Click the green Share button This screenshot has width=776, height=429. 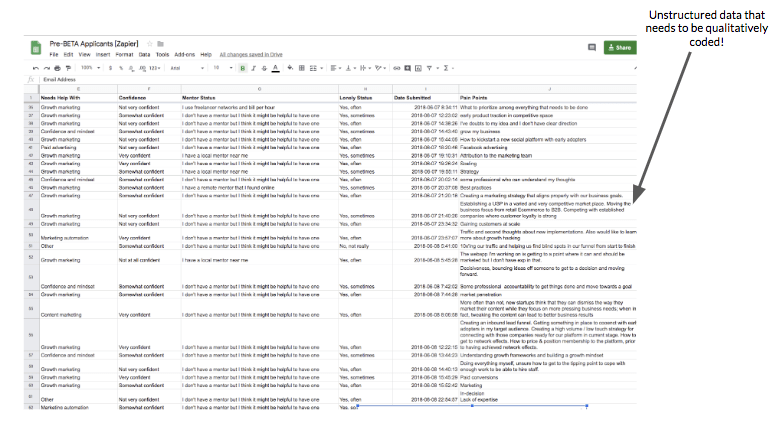pos(620,48)
